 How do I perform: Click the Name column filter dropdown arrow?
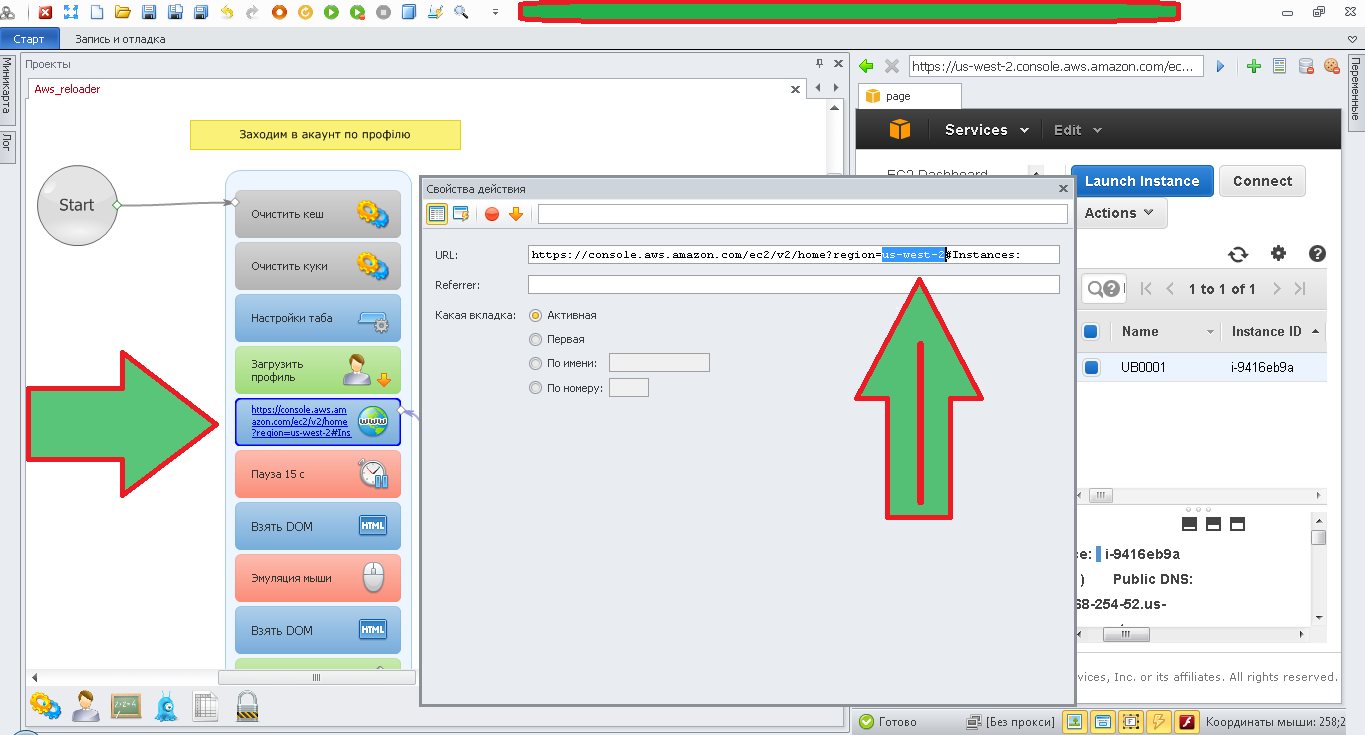tap(1210, 332)
